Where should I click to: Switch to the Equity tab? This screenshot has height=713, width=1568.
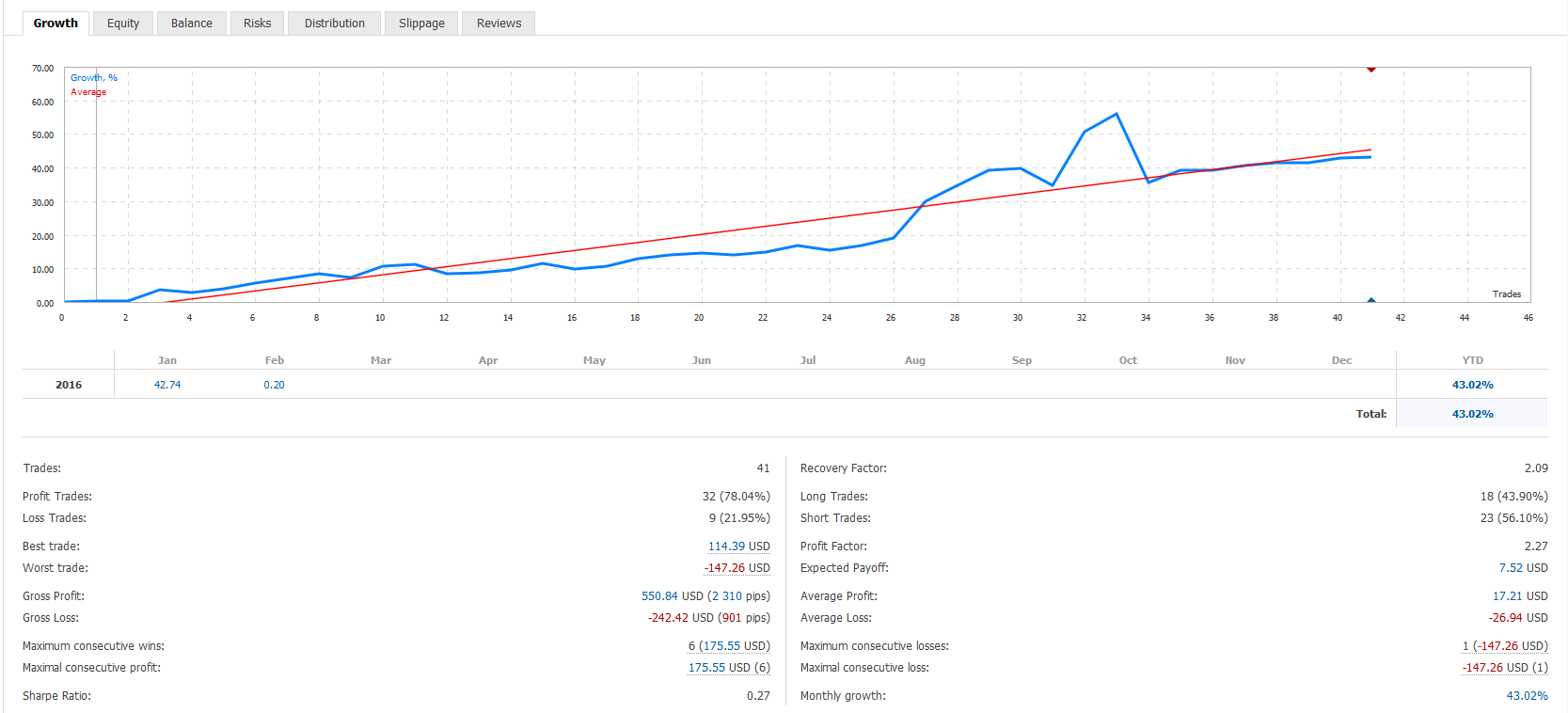123,24
